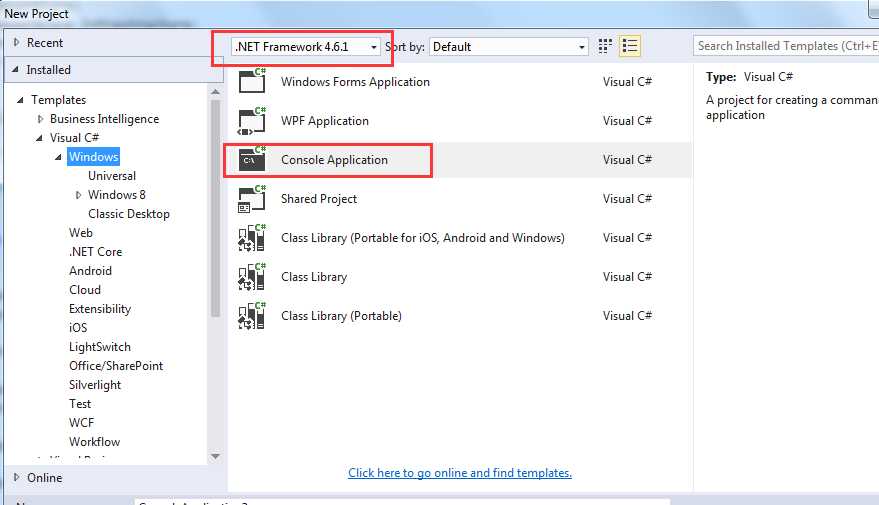Image resolution: width=879 pixels, height=505 pixels.
Task: Select the Android template category
Action: [x=90, y=271]
